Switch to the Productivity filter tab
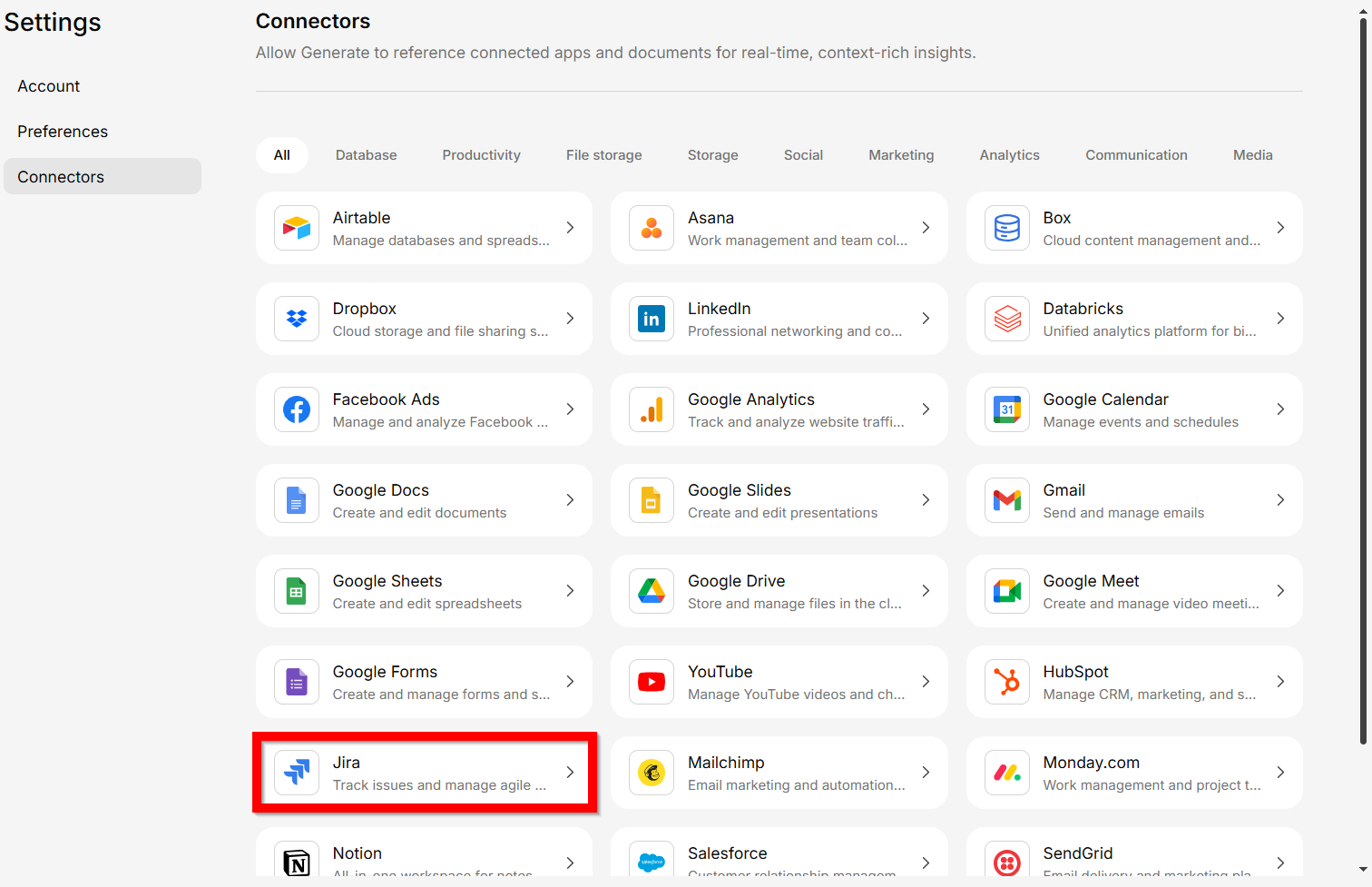1372x887 pixels. (x=481, y=155)
